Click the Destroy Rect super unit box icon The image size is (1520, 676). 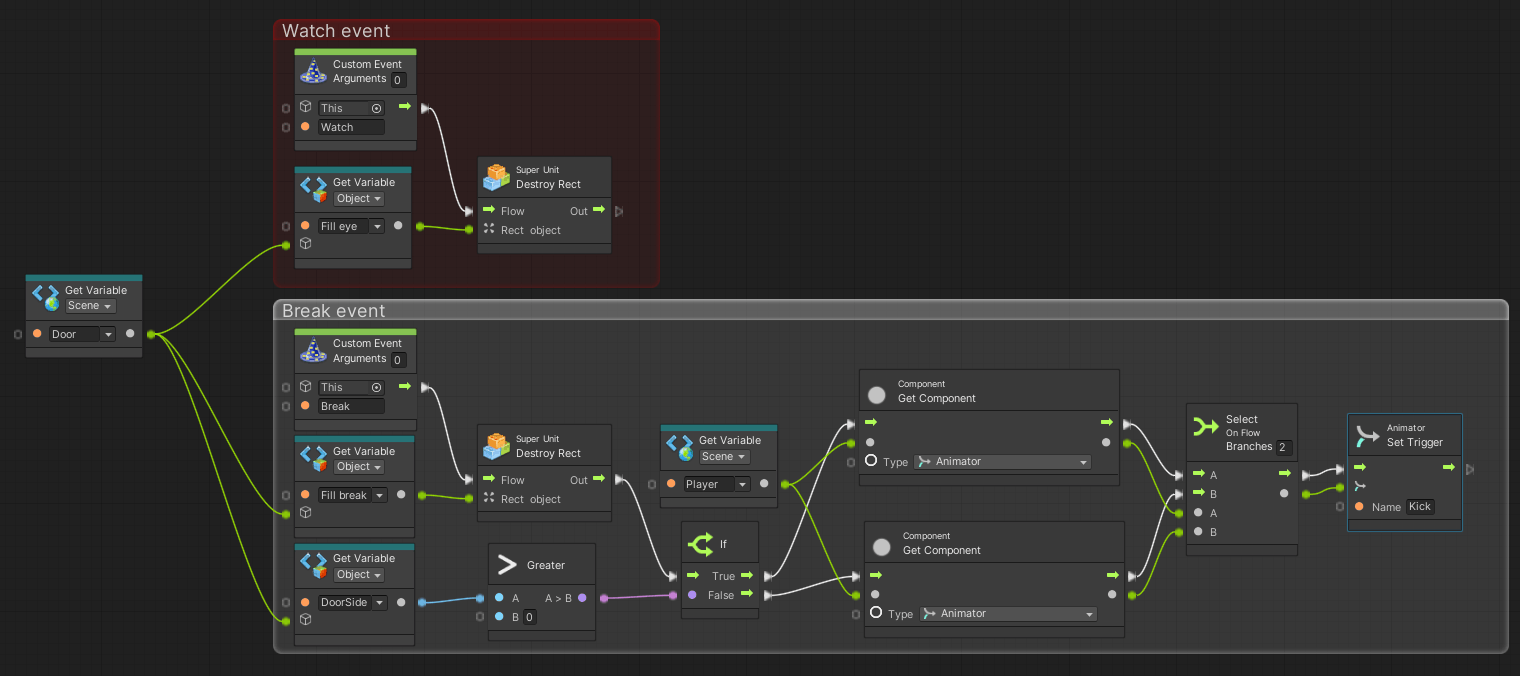pos(495,175)
